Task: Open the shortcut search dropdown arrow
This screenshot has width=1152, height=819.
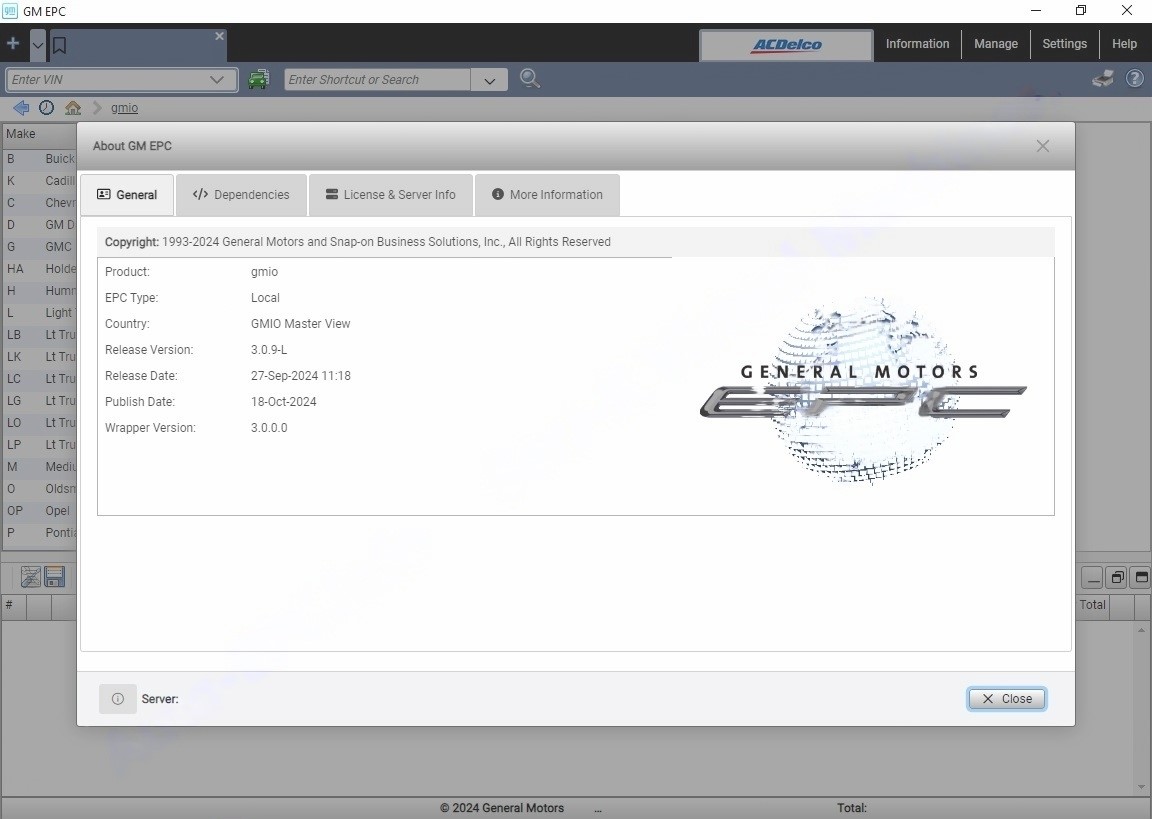Action: pos(489,79)
